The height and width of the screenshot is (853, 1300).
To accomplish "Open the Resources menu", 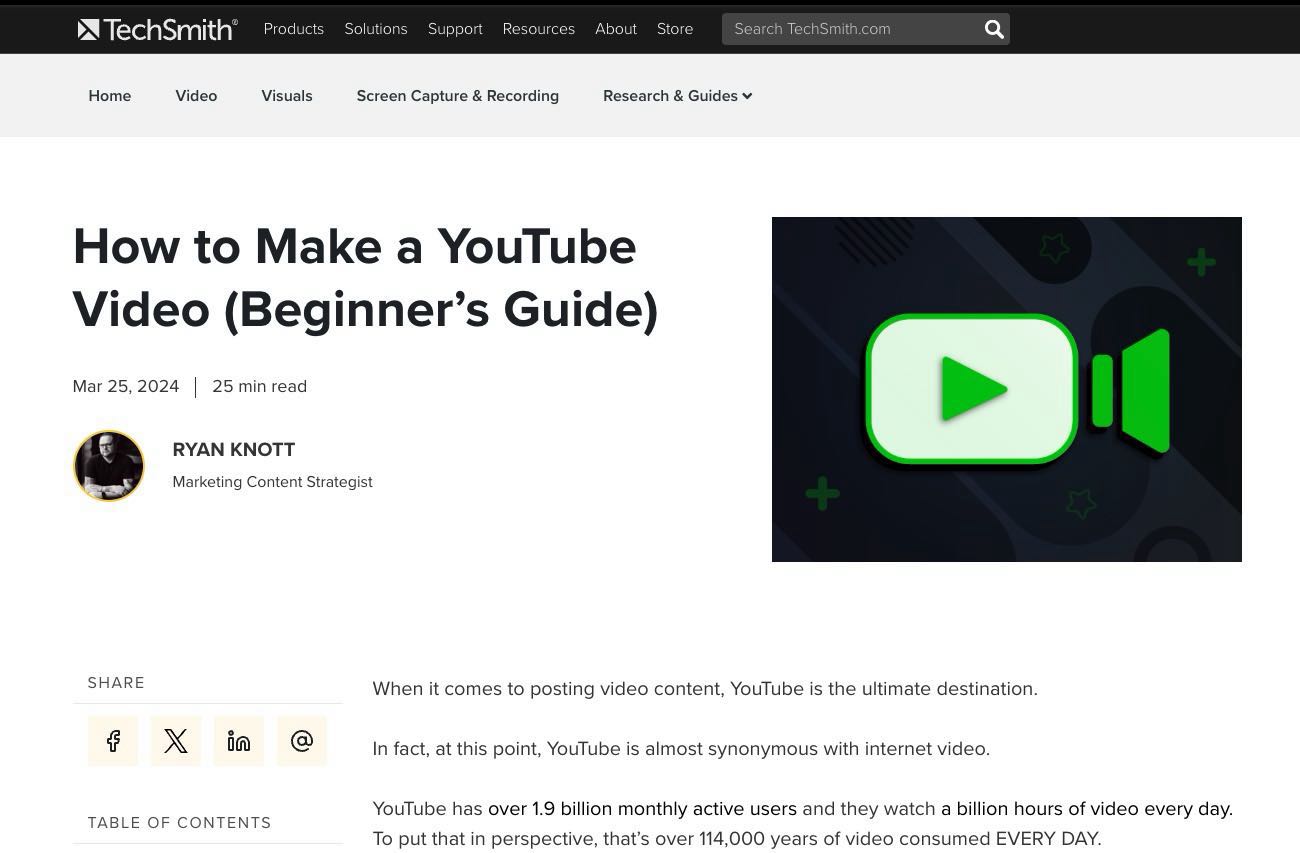I will 539,29.
